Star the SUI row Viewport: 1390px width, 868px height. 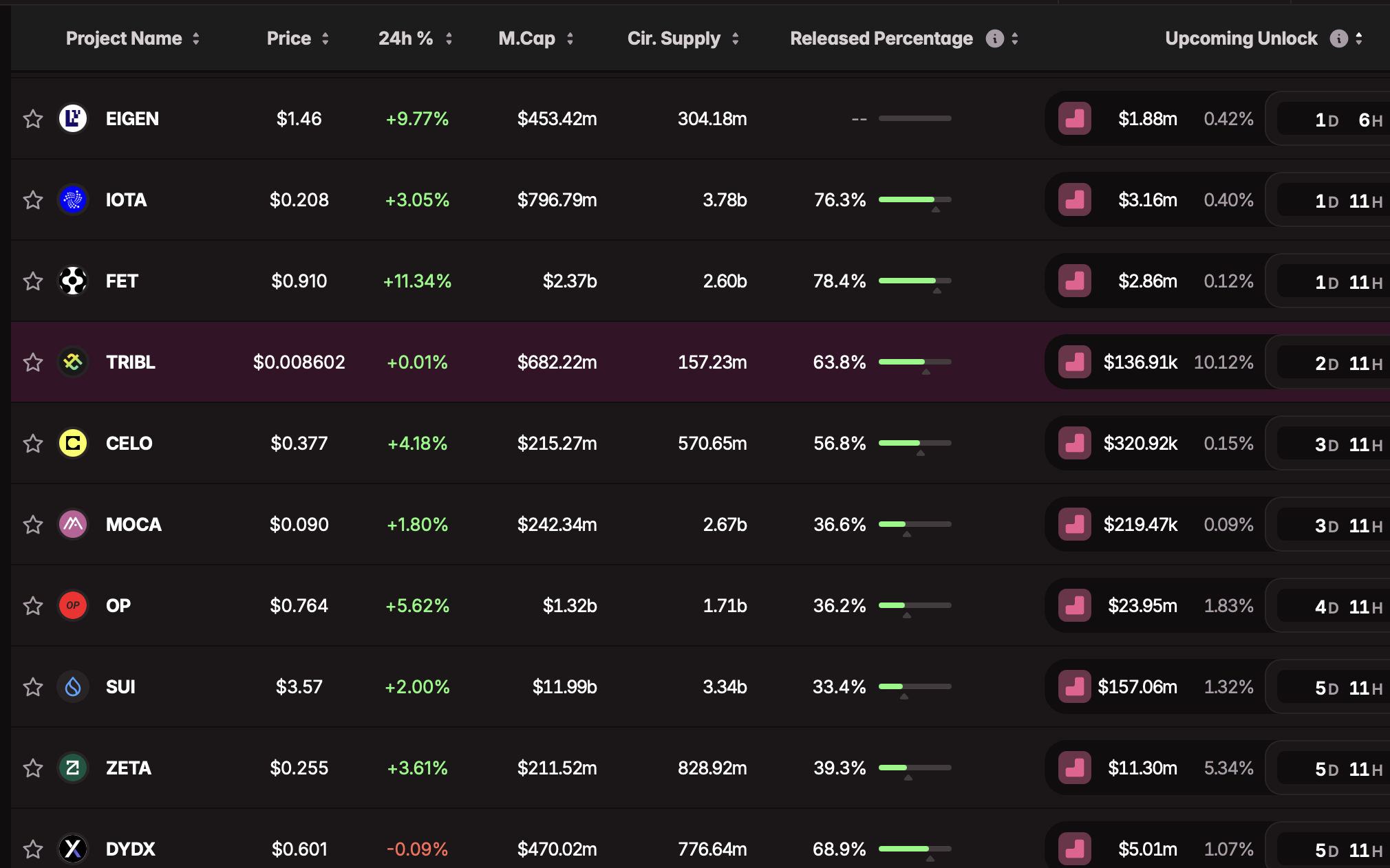[33, 687]
